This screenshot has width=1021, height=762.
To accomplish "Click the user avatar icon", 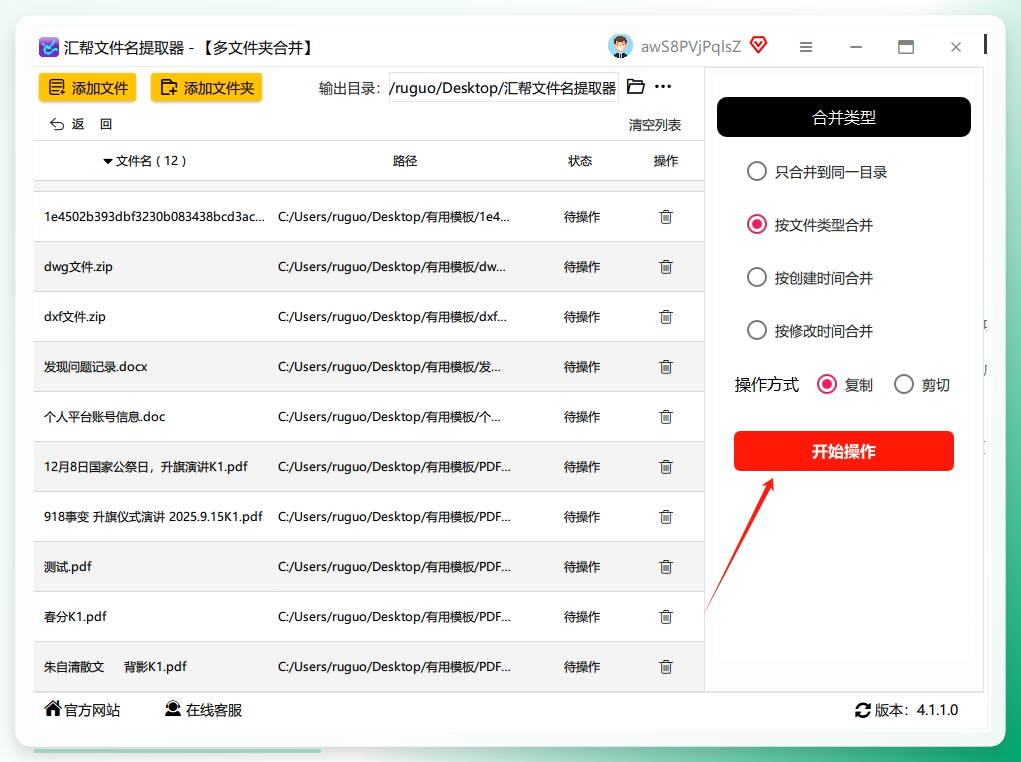I will coord(620,46).
